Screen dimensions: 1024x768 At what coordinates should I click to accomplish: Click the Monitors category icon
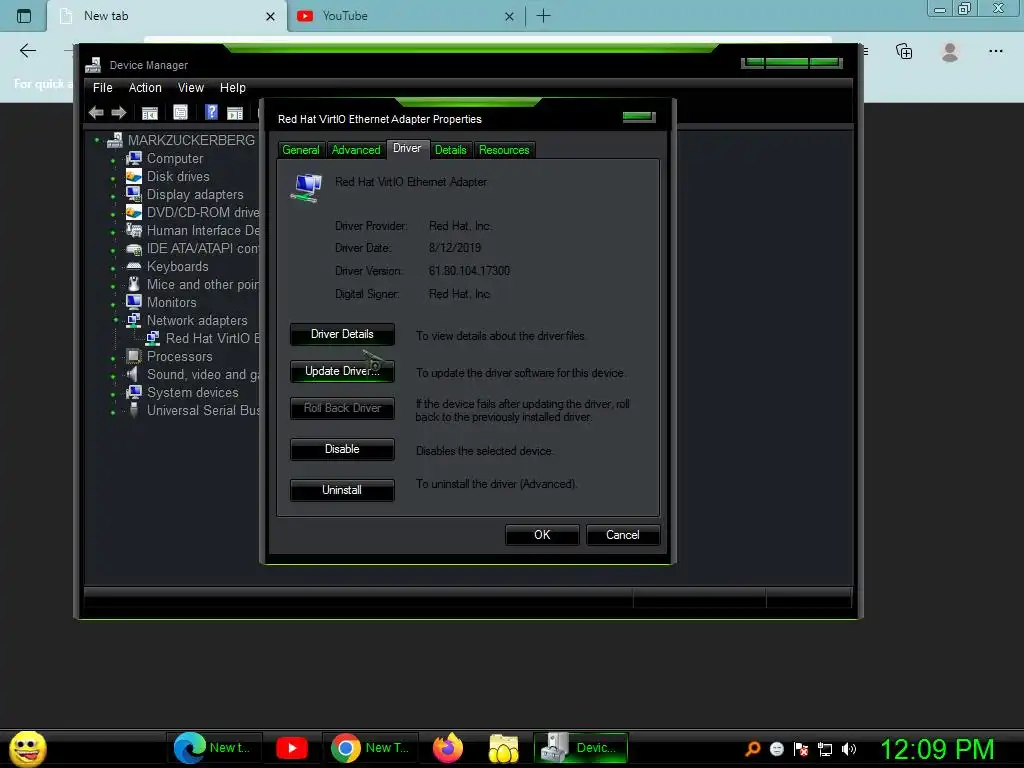click(x=134, y=302)
